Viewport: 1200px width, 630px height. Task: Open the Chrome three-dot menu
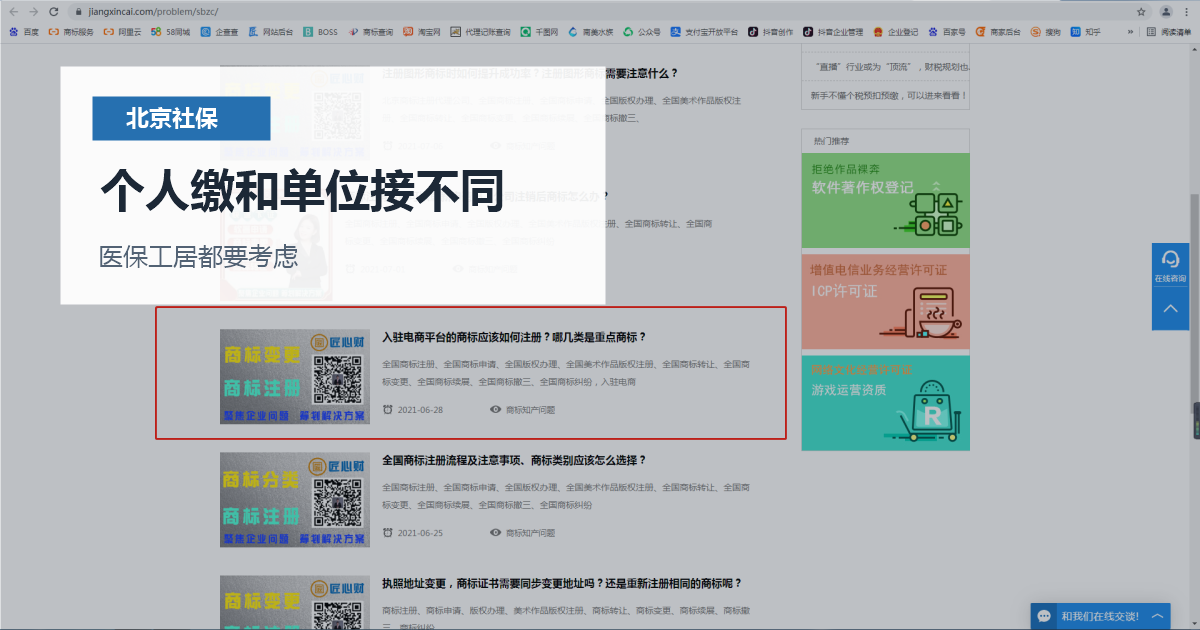pos(1189,11)
